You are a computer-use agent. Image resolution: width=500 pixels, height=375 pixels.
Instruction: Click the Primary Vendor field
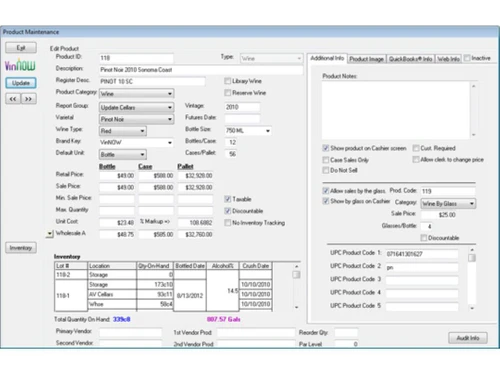[x=131, y=332]
